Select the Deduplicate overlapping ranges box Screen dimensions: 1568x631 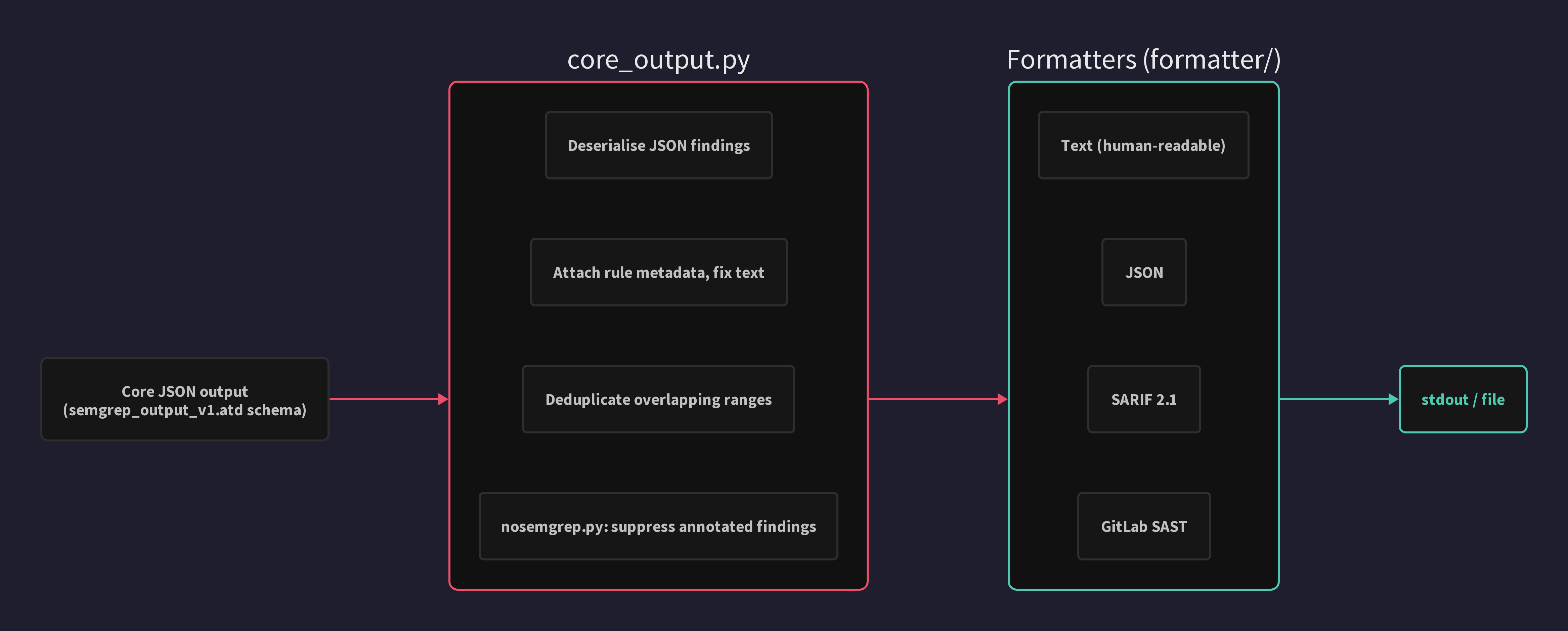click(x=659, y=399)
